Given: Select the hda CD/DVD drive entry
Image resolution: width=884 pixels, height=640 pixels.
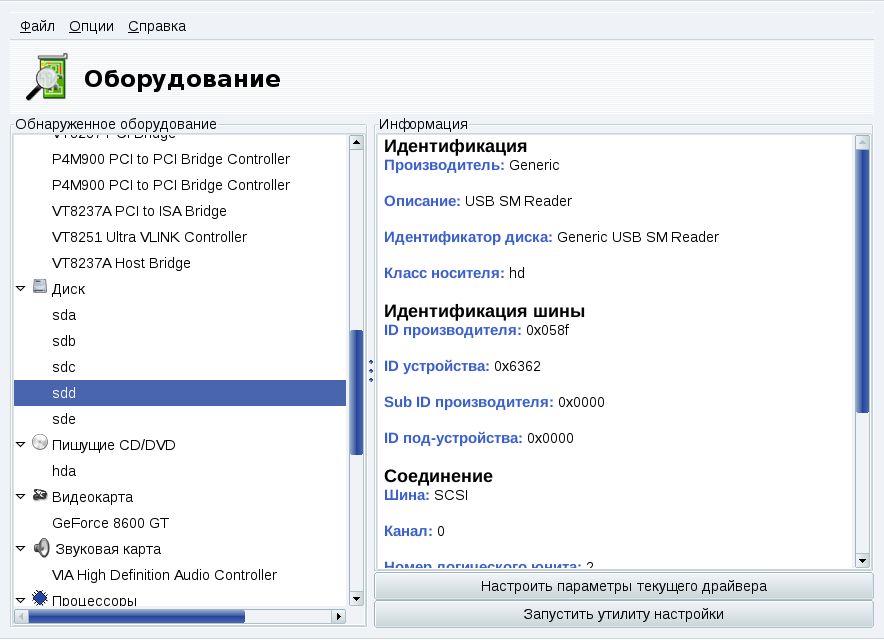Looking at the screenshot, I should coord(66,470).
